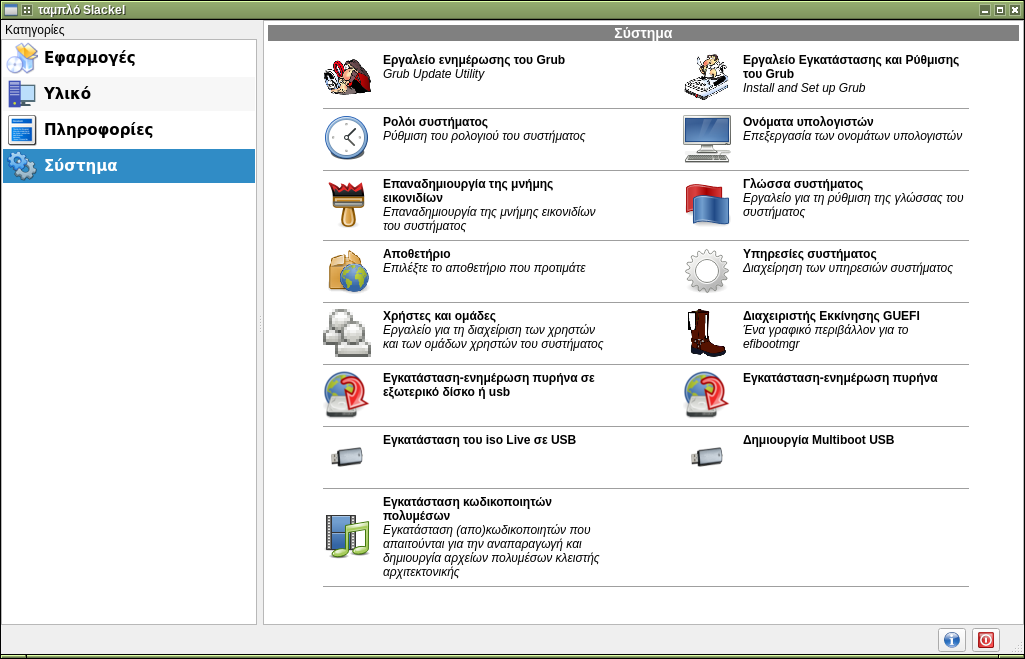Click the Αποθετήριο repository box icon
Viewport: 1025px width, 659px height.
click(x=347, y=271)
